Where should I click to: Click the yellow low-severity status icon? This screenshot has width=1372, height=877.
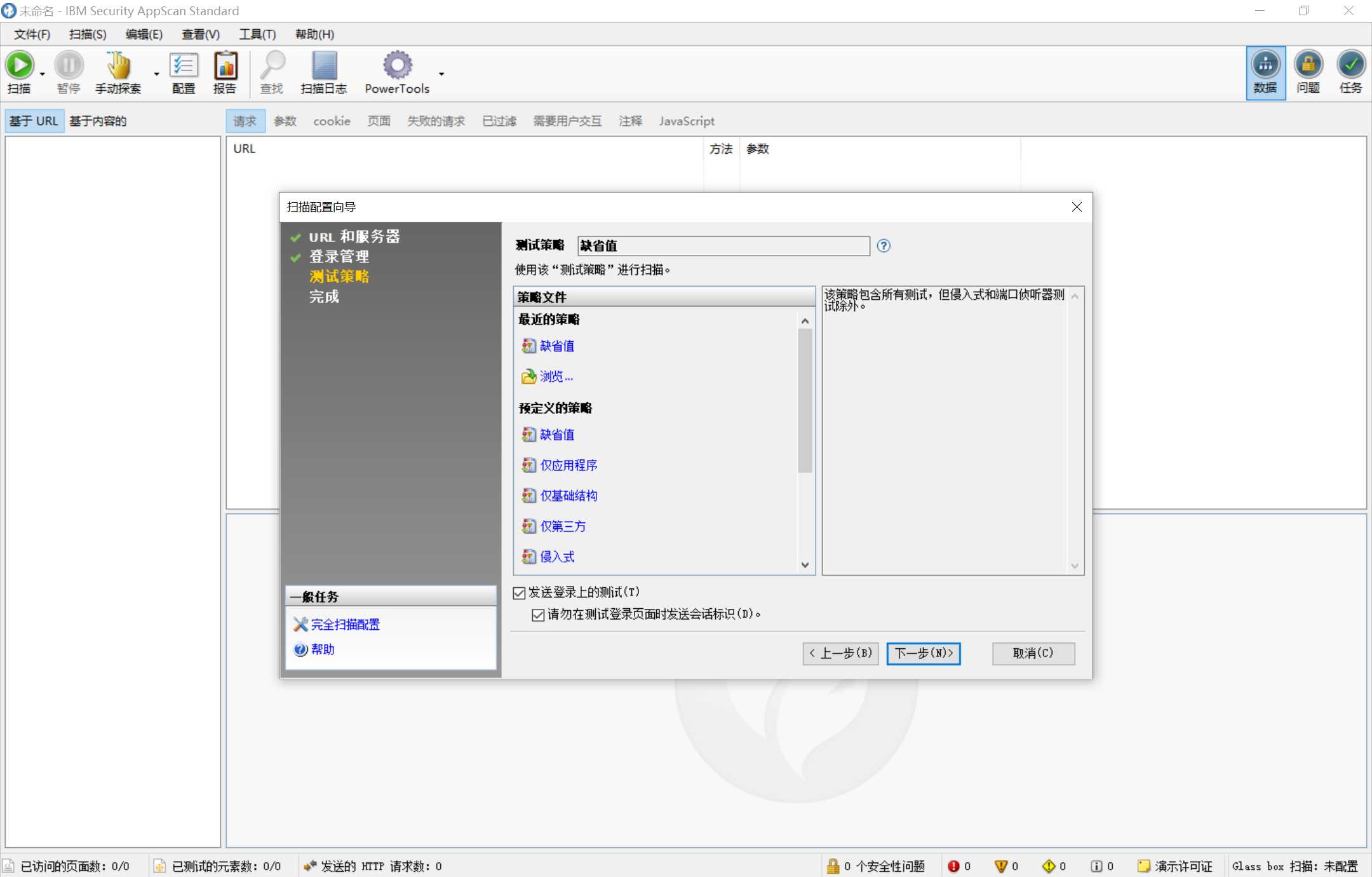[x=1049, y=866]
